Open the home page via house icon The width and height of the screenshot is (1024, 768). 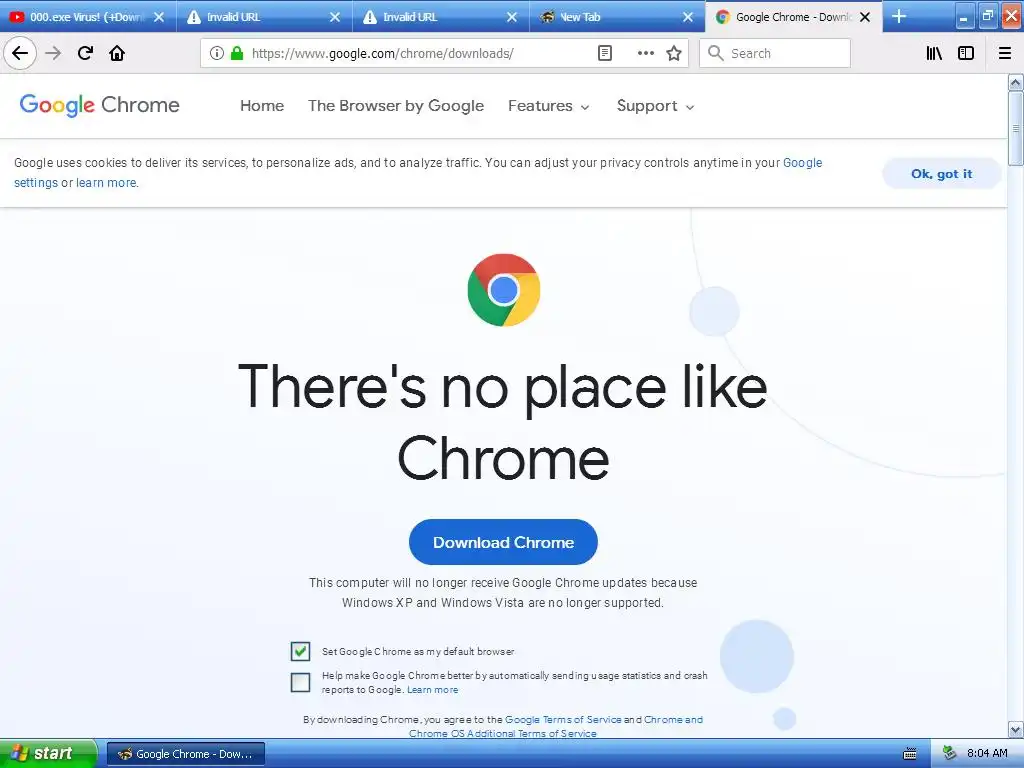(117, 53)
